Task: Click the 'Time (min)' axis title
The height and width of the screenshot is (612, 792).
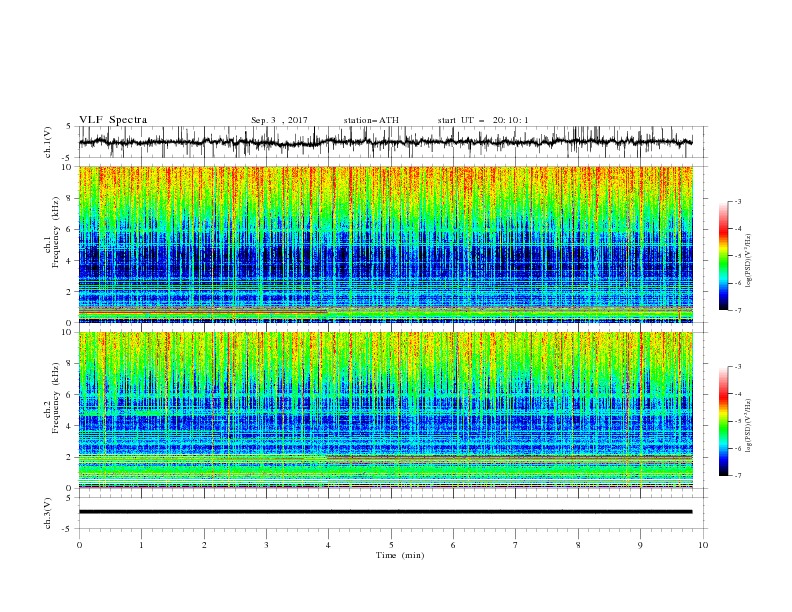Action: click(400, 555)
